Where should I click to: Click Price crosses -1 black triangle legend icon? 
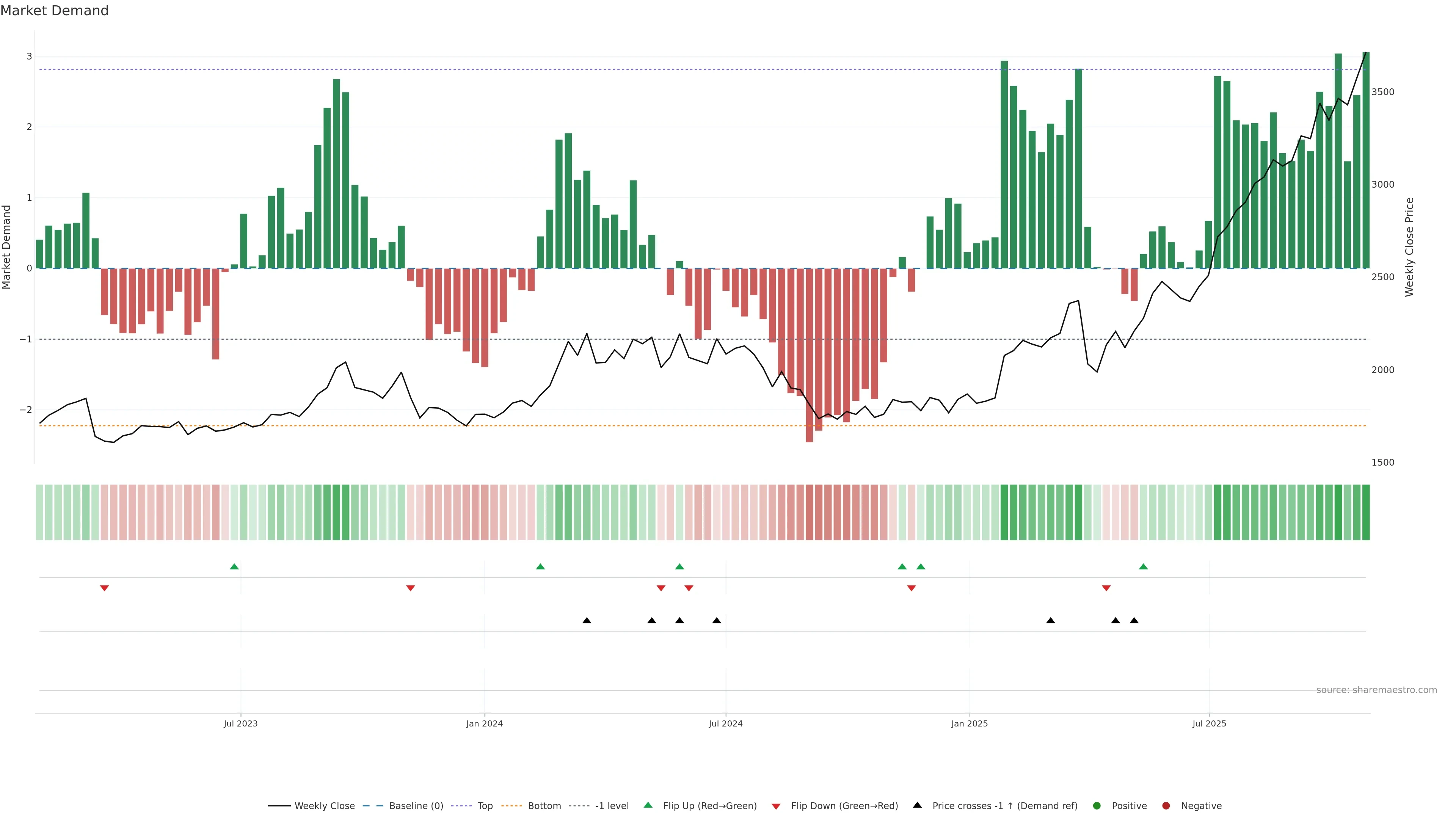[x=917, y=805]
